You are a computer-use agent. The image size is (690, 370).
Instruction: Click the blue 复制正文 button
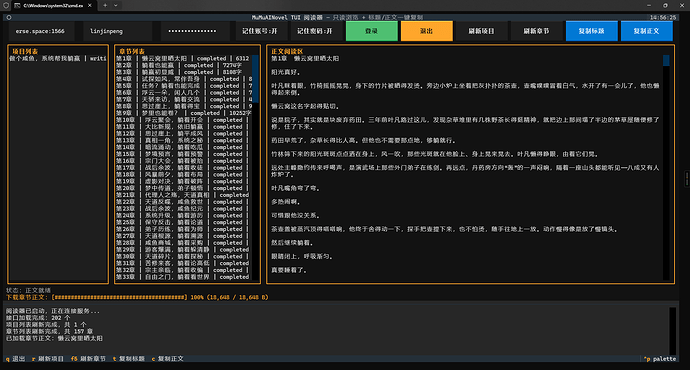[x=646, y=31]
